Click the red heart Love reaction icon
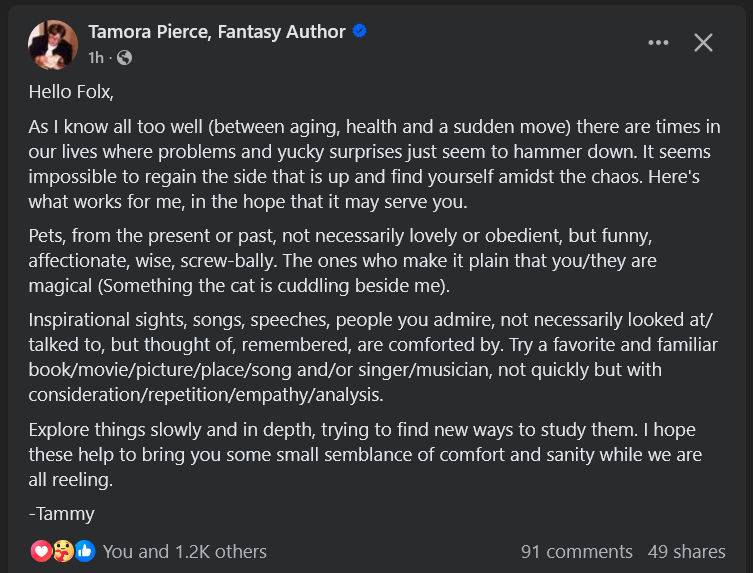Image resolution: width=753 pixels, height=573 pixels. (x=41, y=551)
